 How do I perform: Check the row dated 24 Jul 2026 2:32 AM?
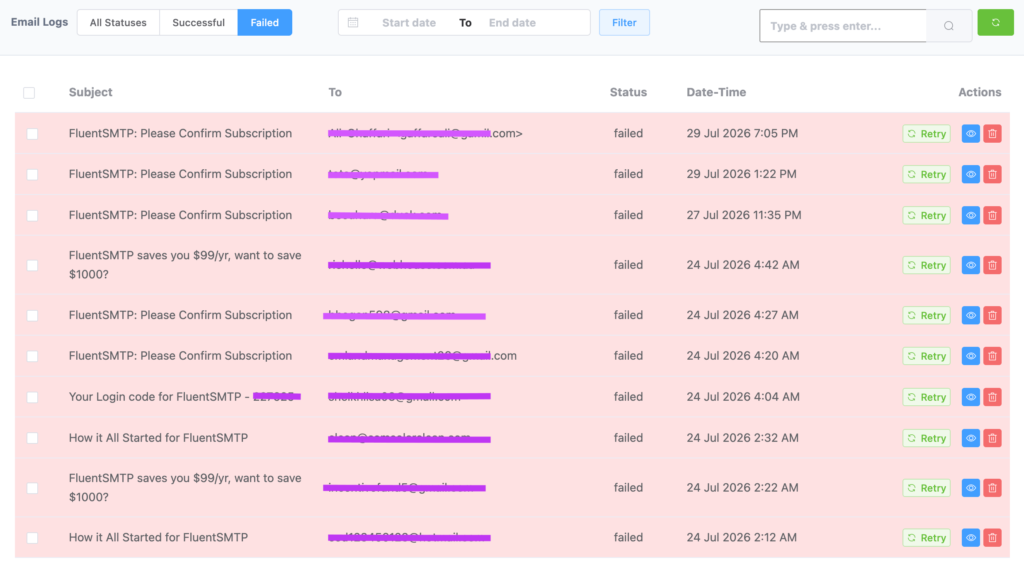pyautogui.click(x=32, y=438)
